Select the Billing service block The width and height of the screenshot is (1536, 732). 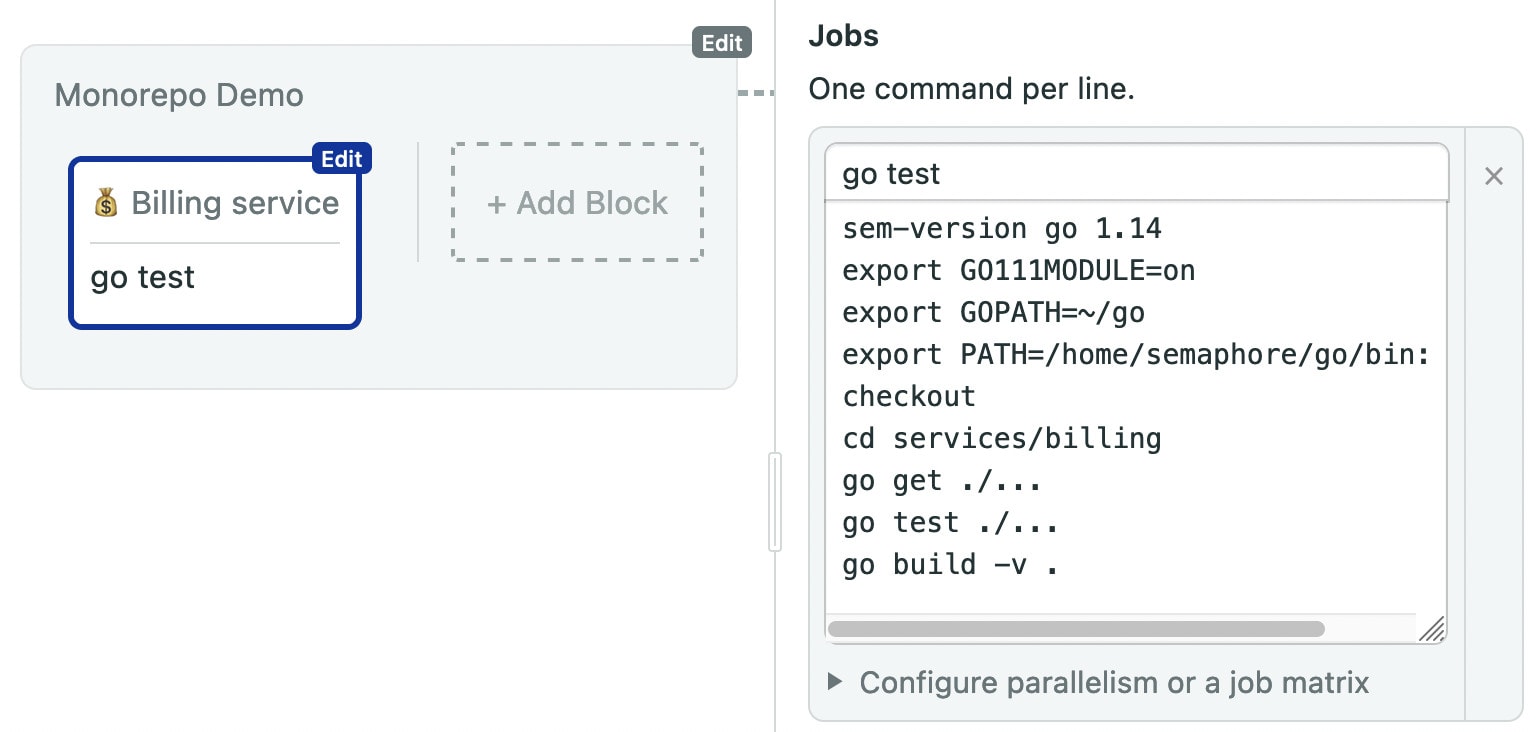pyautogui.click(x=214, y=243)
